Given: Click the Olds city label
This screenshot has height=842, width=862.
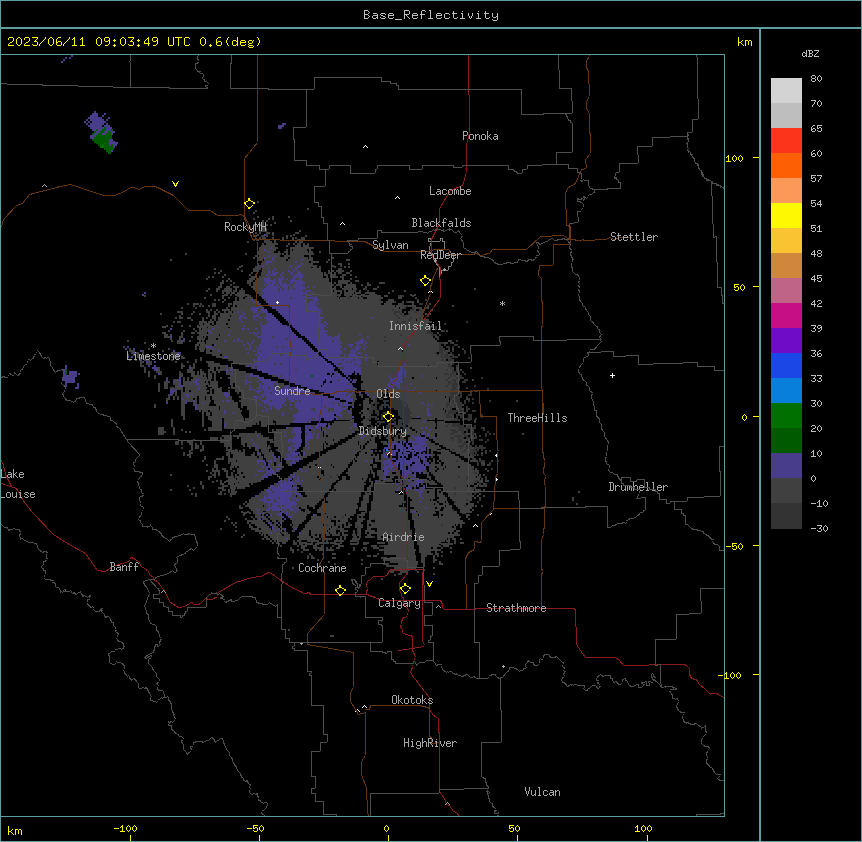Looking at the screenshot, I should (x=388, y=394).
